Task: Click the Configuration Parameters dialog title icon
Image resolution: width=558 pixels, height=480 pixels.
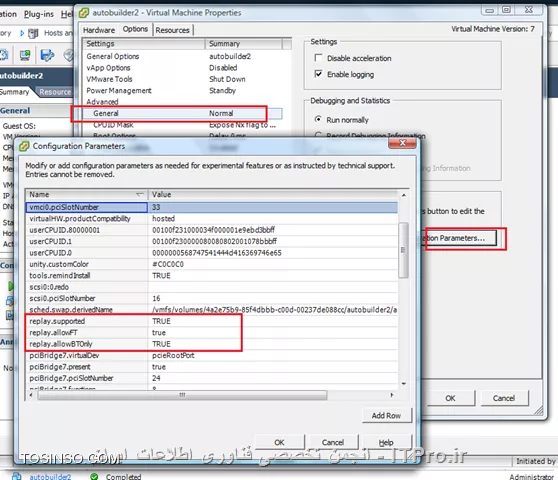Action: (x=24, y=146)
